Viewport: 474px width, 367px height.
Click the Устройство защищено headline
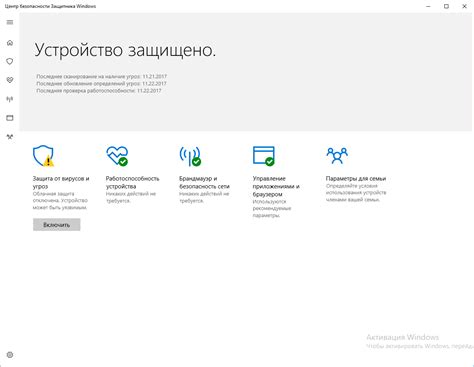click(x=125, y=50)
